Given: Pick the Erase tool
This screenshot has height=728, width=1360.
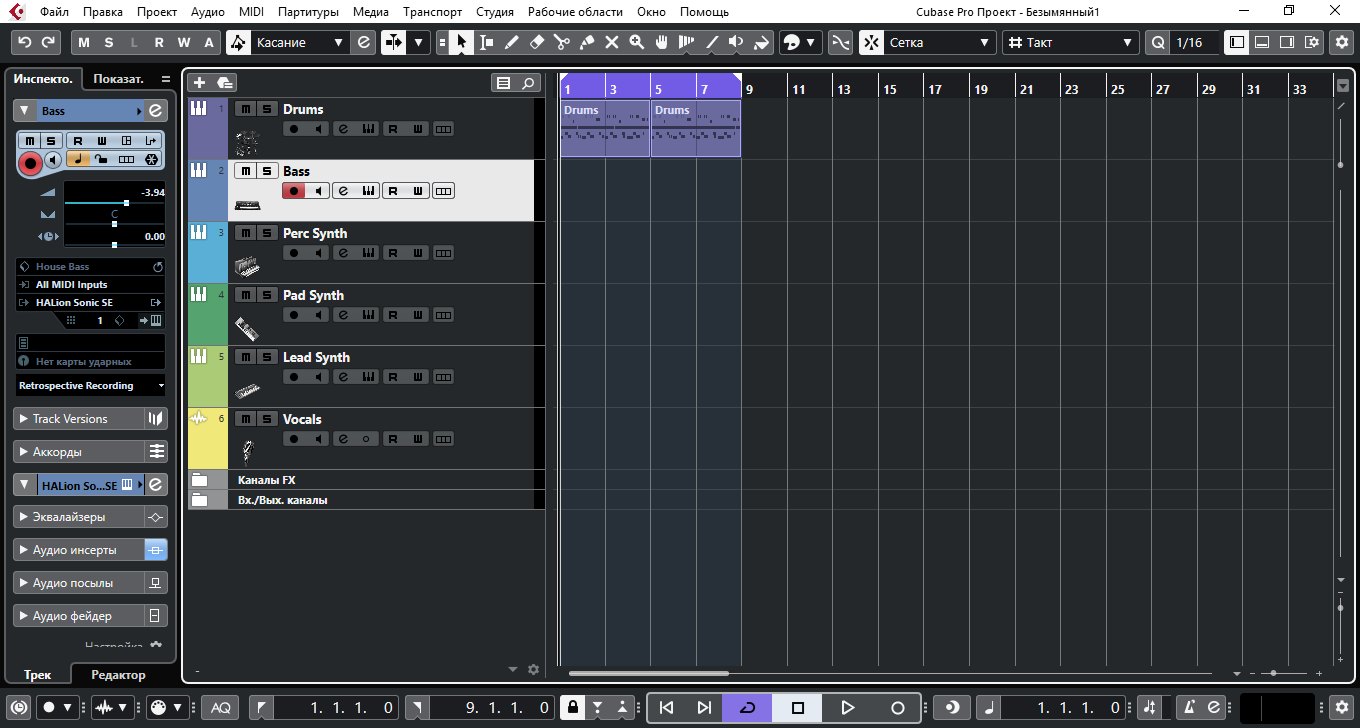Looking at the screenshot, I should tap(536, 43).
